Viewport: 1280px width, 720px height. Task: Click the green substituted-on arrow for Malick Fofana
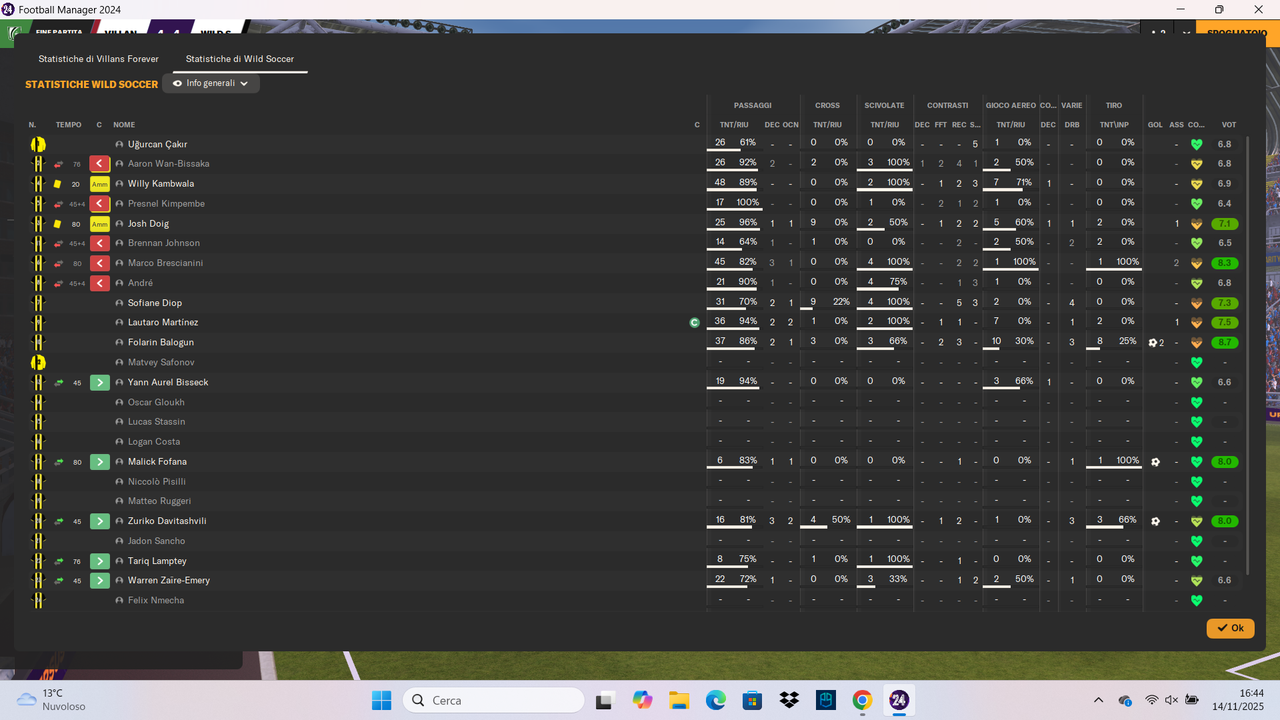click(99, 462)
